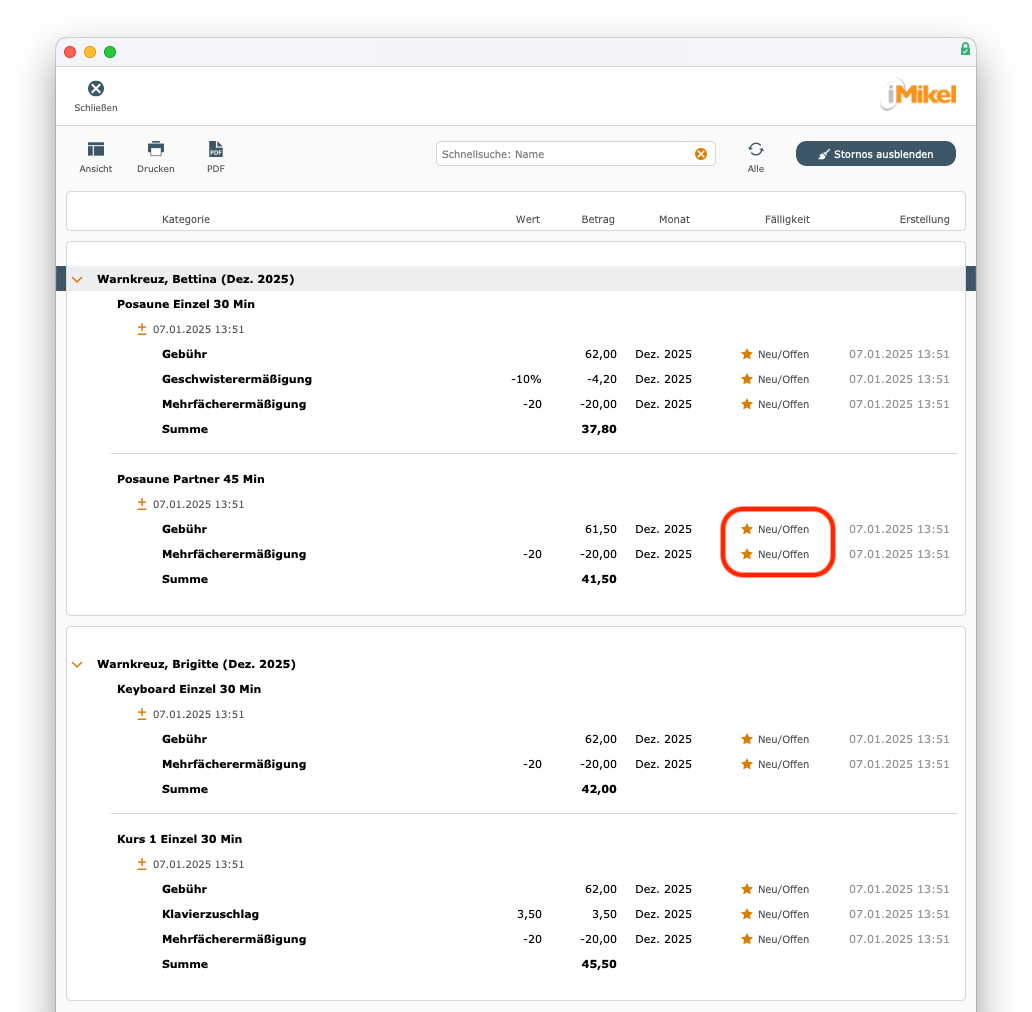
Task: Toggle plus-minus under Keyboard Einzel 30 Min
Action: tap(142, 714)
